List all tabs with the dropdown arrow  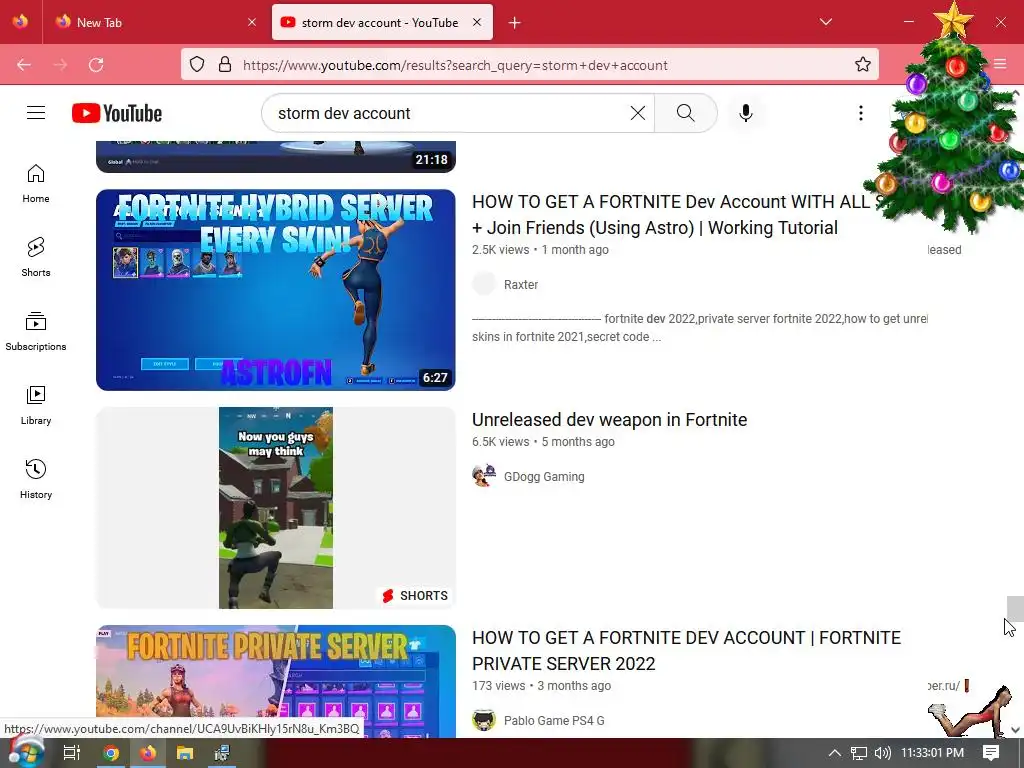point(825,22)
